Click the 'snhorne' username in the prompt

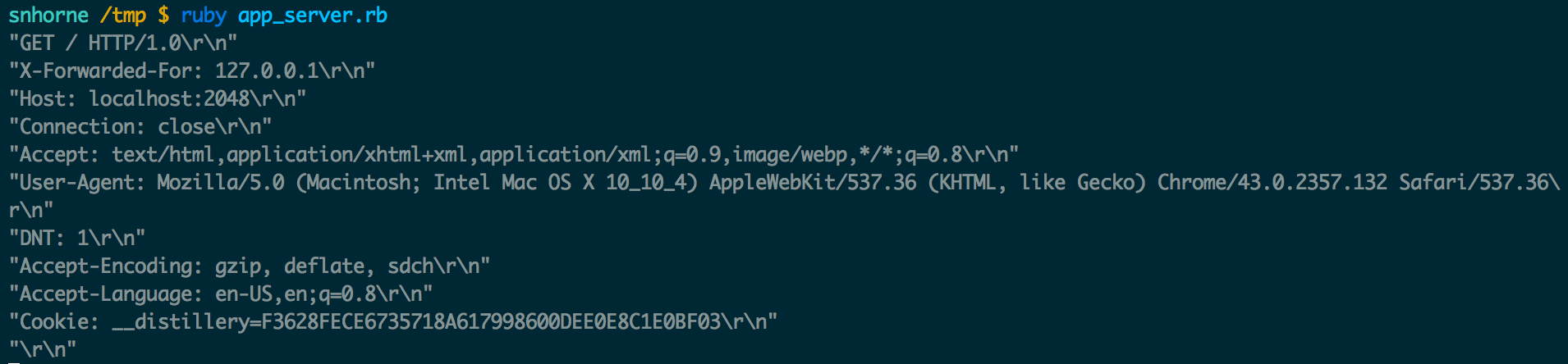click(x=48, y=16)
